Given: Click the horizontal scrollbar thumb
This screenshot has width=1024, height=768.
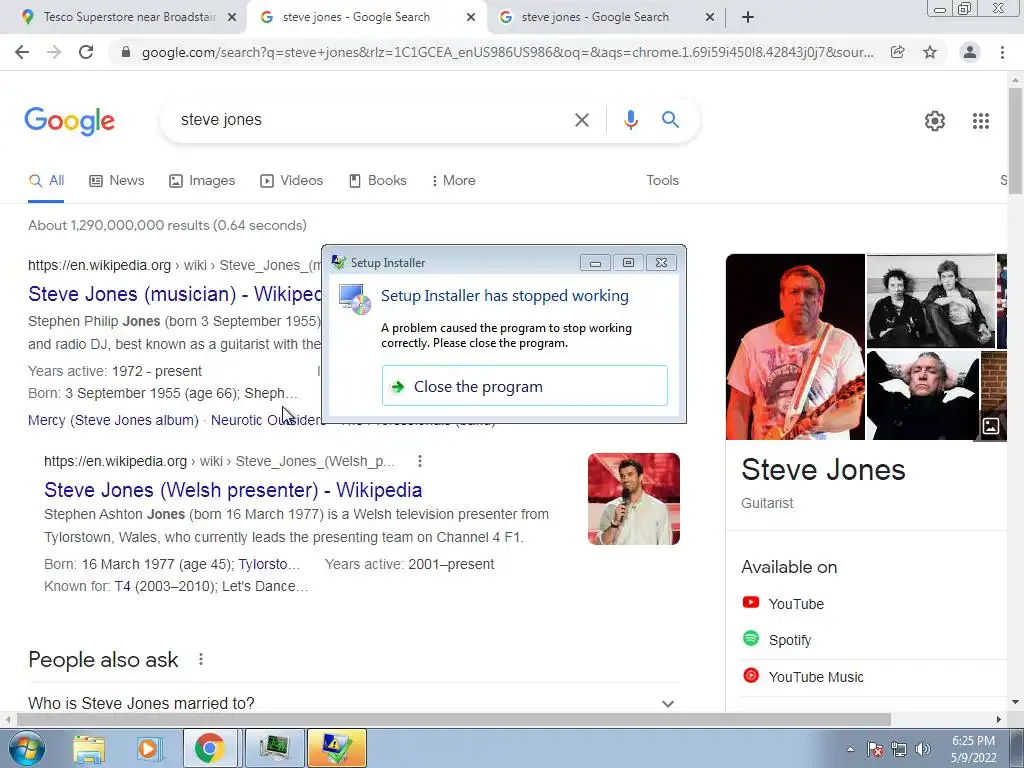Looking at the screenshot, I should [454, 719].
